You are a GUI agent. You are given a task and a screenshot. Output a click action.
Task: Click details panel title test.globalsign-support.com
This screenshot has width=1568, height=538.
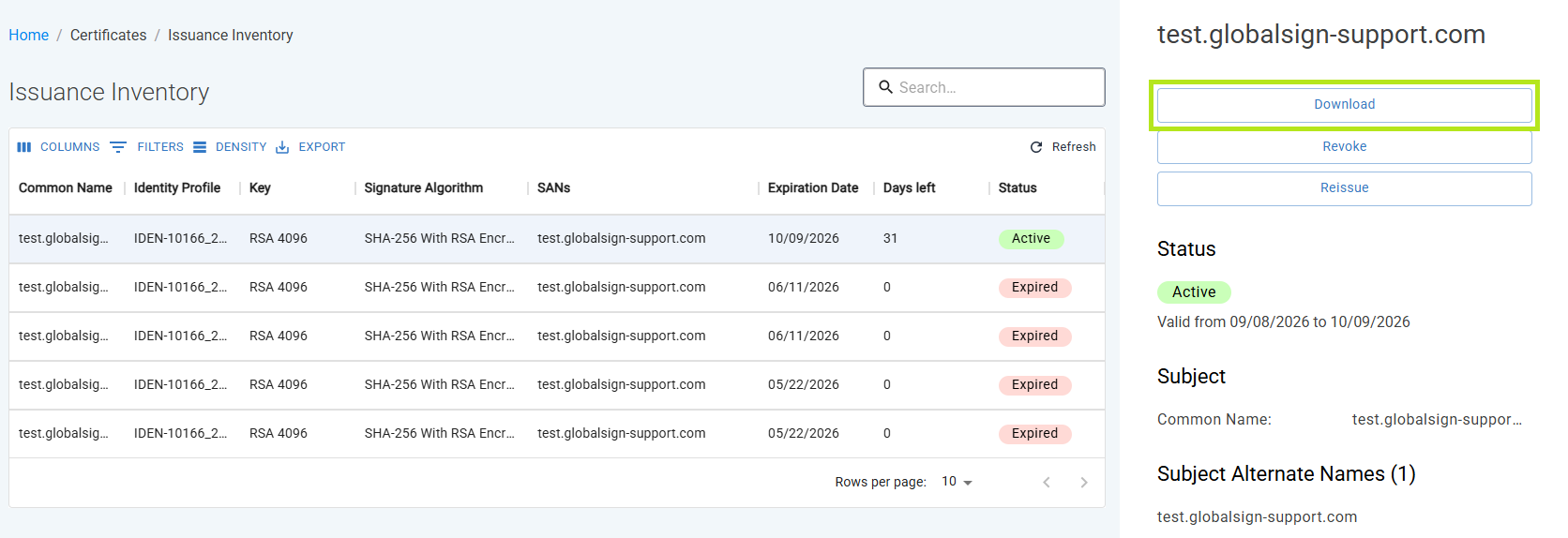[x=1320, y=35]
